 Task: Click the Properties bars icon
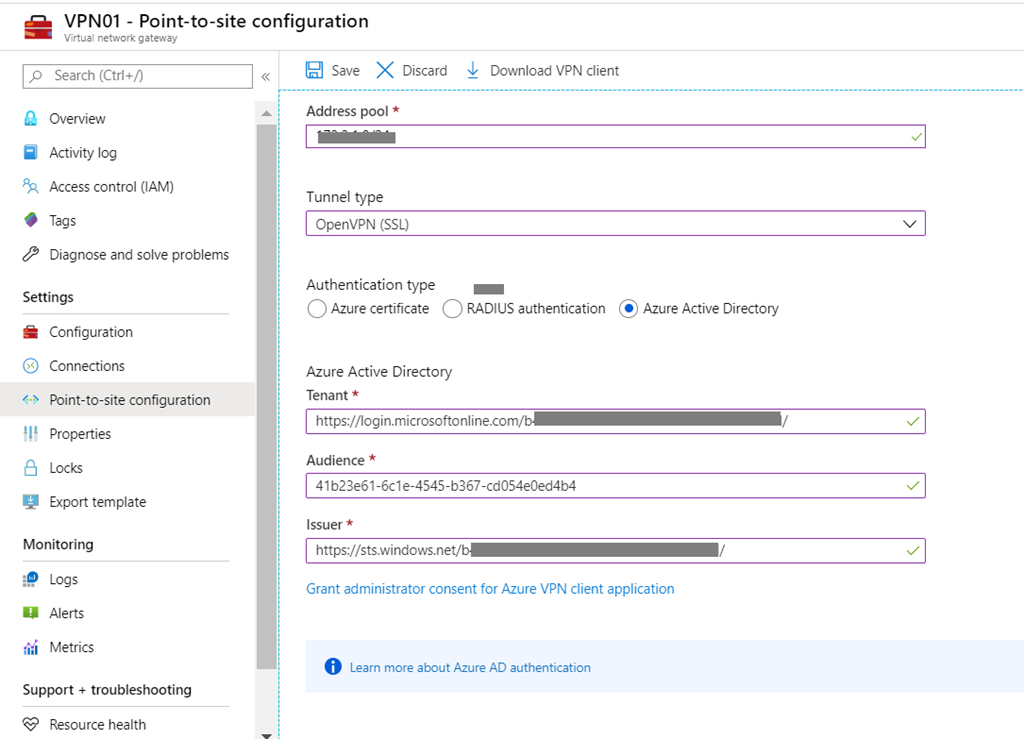pos(31,433)
